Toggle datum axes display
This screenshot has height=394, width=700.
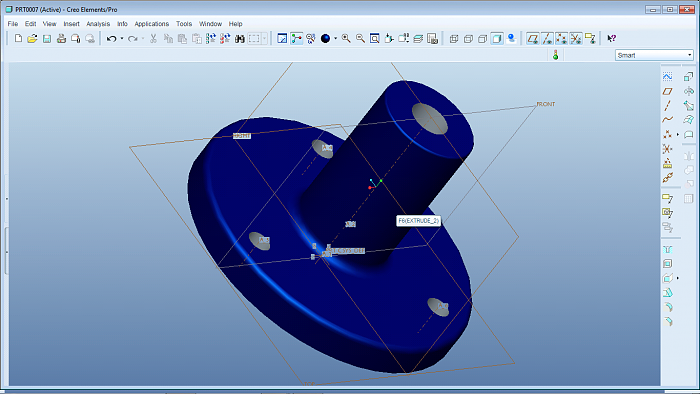pyautogui.click(x=547, y=39)
